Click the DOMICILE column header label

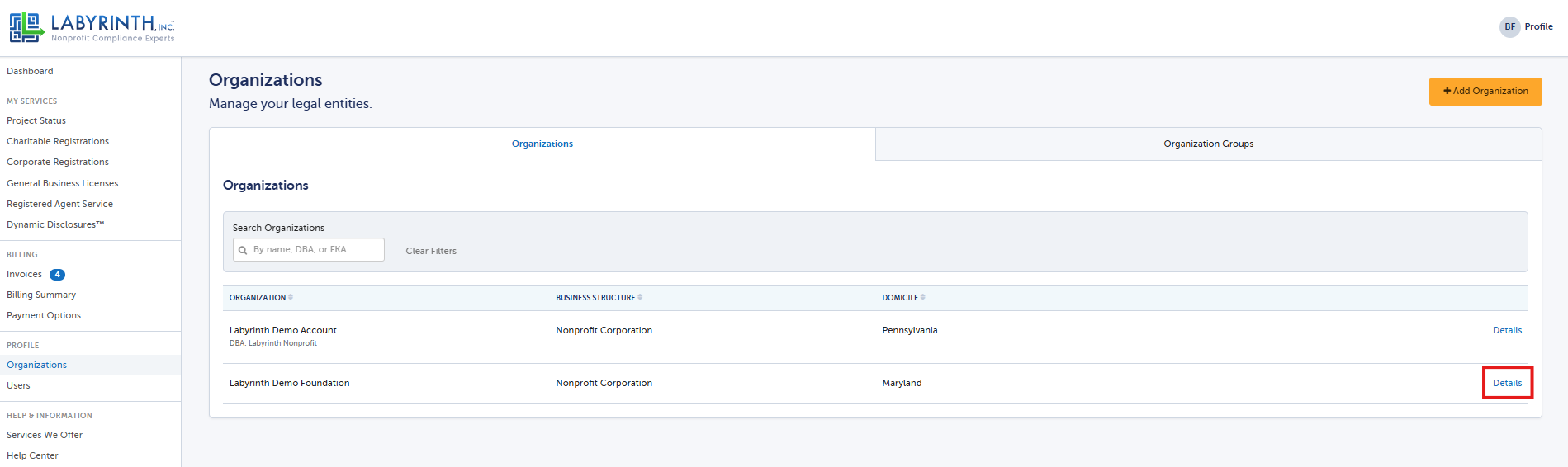(900, 298)
